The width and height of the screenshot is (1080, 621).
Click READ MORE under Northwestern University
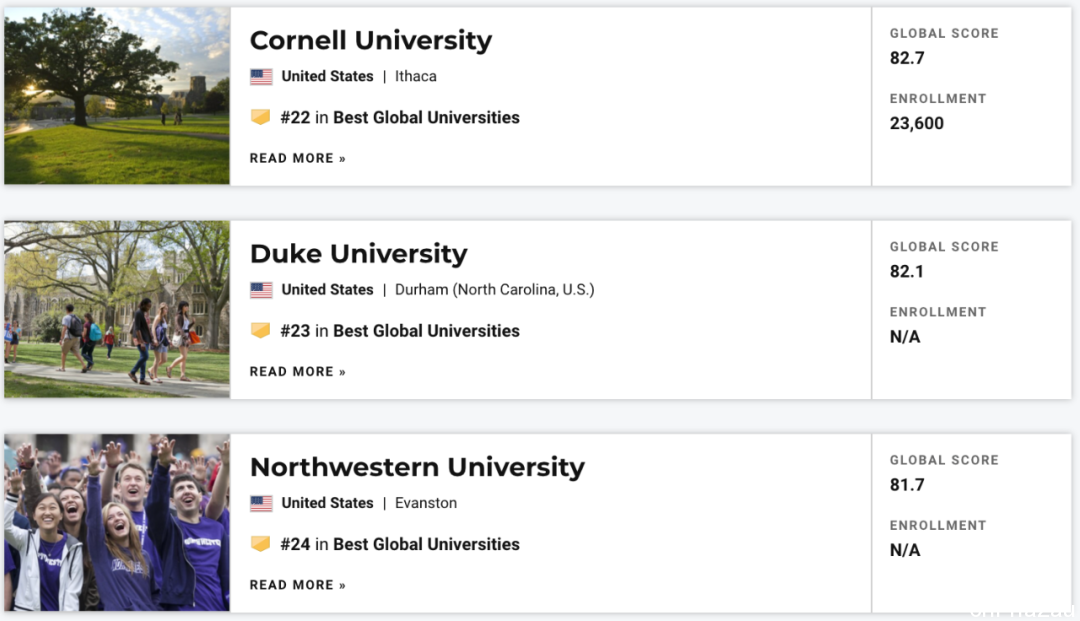[298, 585]
